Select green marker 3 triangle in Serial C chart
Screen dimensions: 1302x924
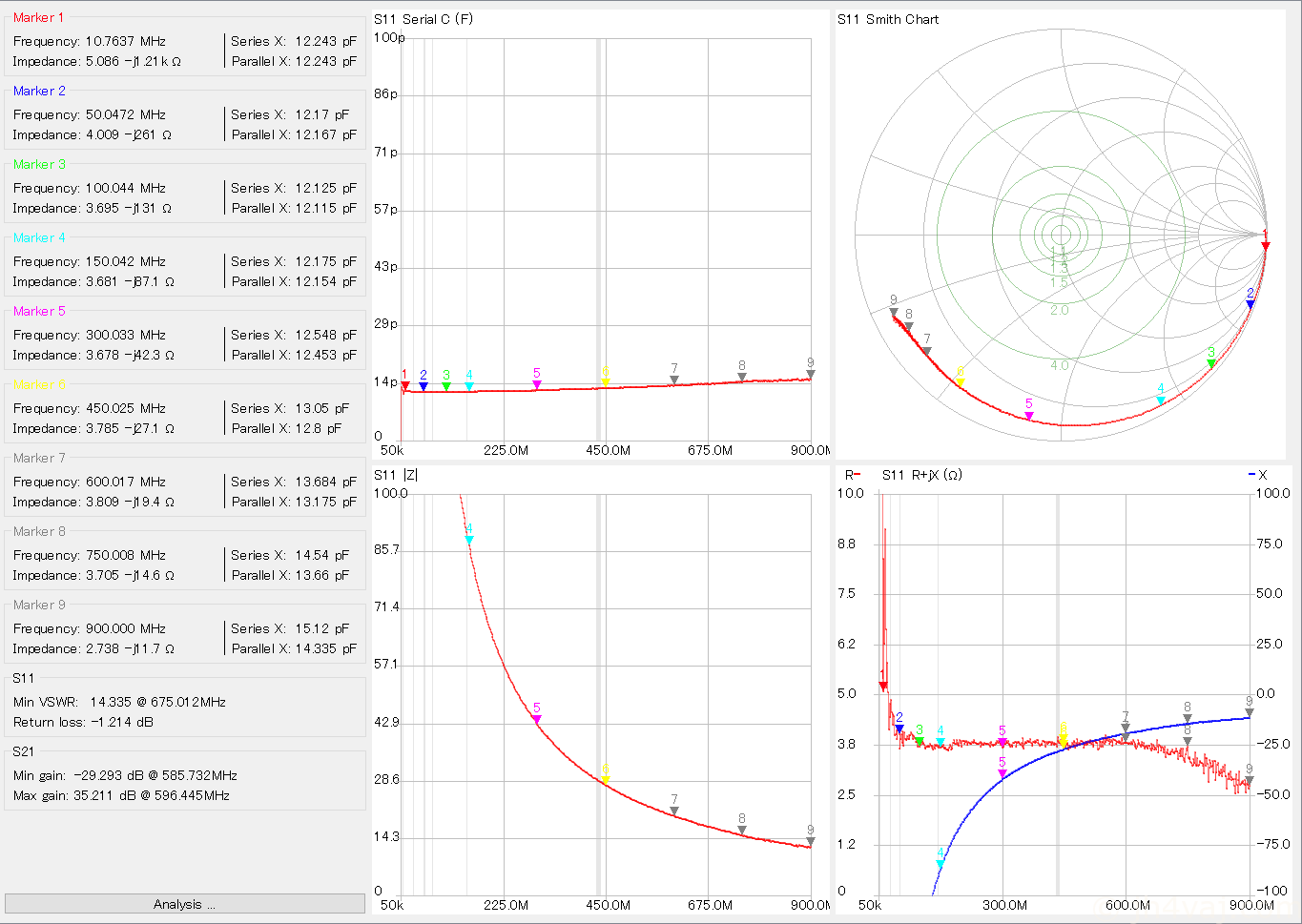(x=446, y=386)
